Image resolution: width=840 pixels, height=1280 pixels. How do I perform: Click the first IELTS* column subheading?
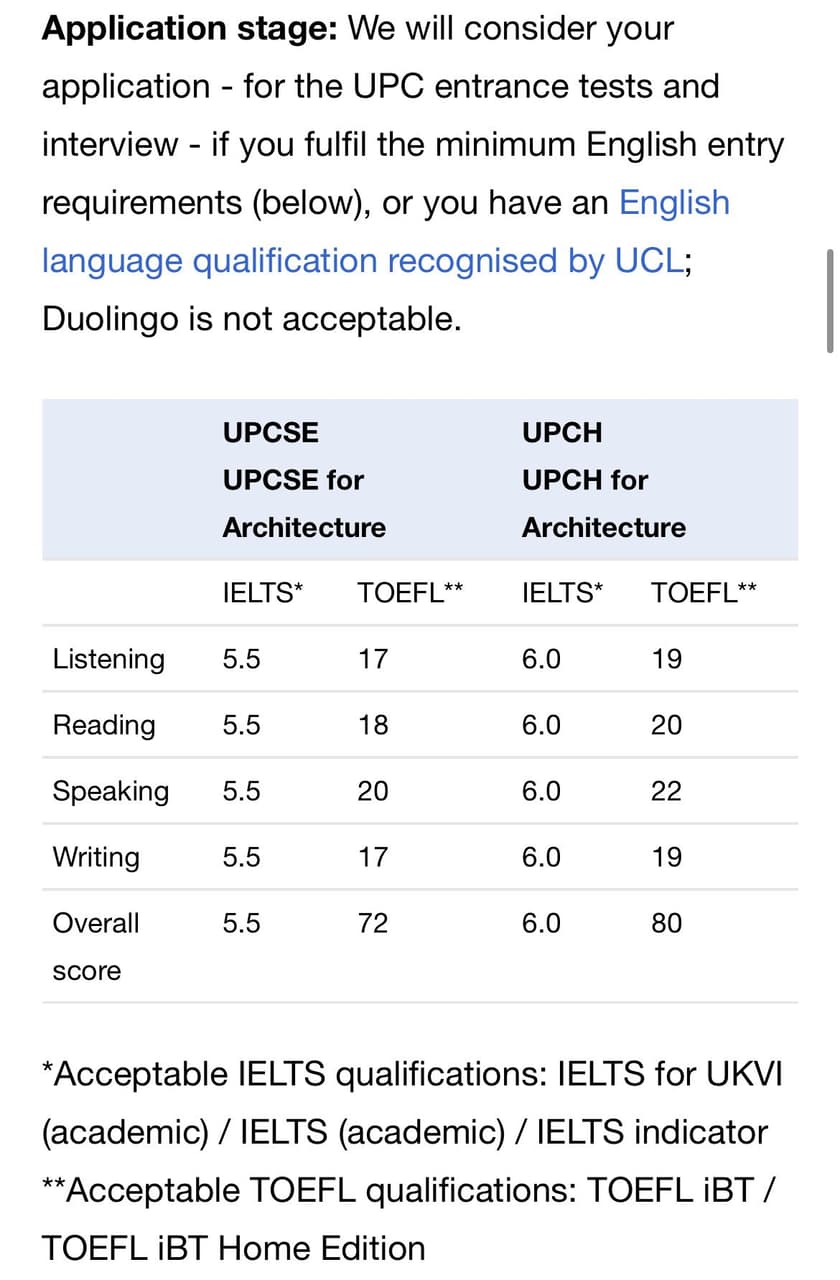263,593
